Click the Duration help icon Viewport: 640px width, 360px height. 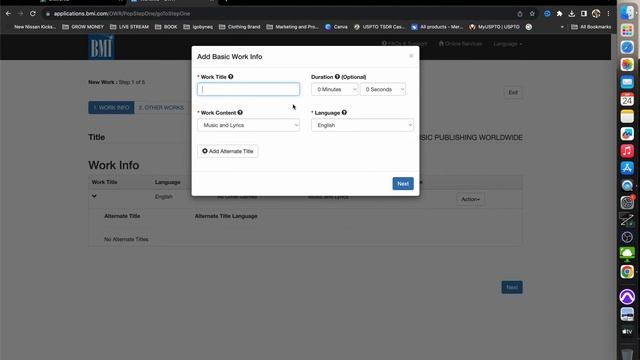click(x=337, y=77)
